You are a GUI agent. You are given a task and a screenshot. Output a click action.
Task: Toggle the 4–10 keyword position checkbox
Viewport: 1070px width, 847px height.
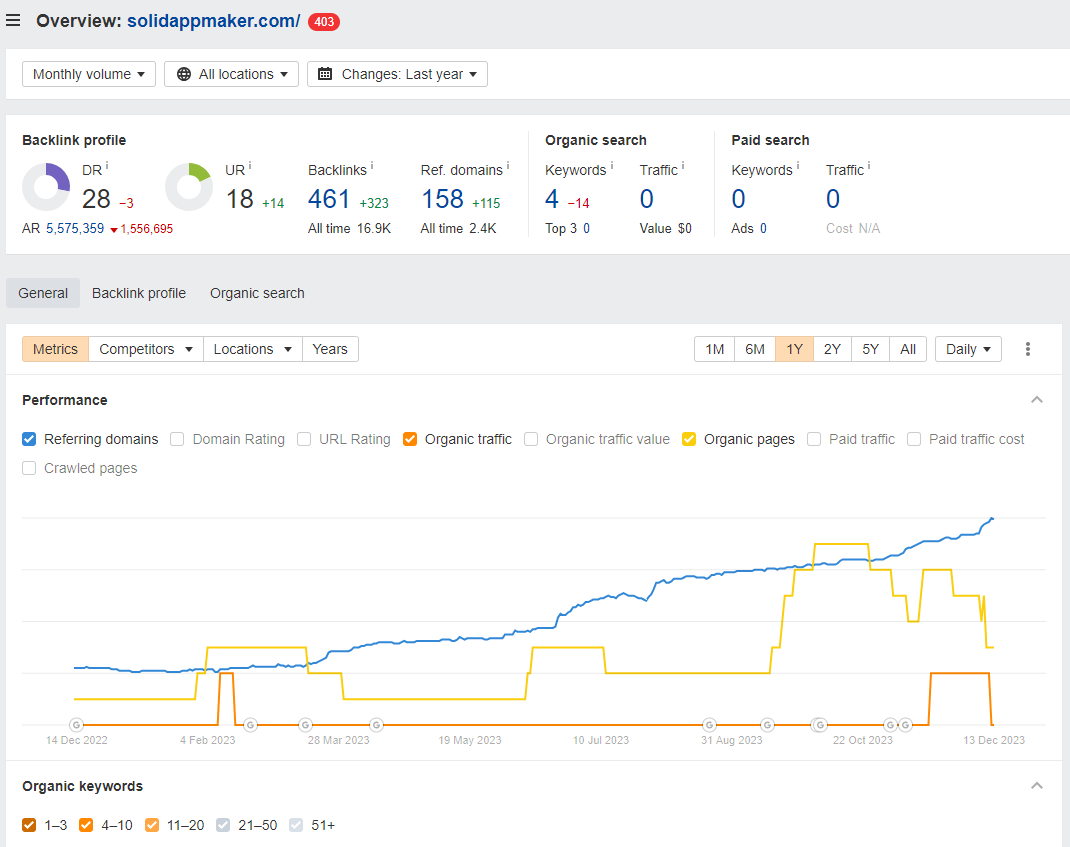[86, 825]
